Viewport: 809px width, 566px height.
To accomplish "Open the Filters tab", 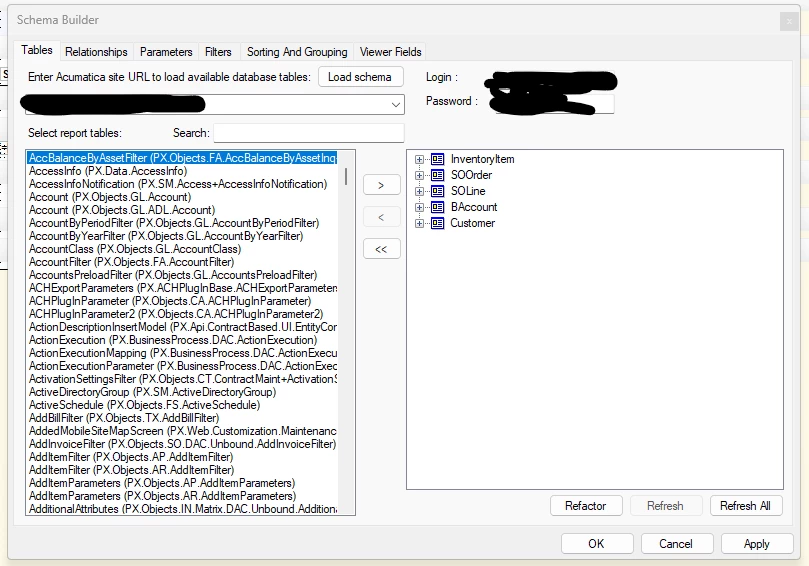I will click(x=218, y=52).
